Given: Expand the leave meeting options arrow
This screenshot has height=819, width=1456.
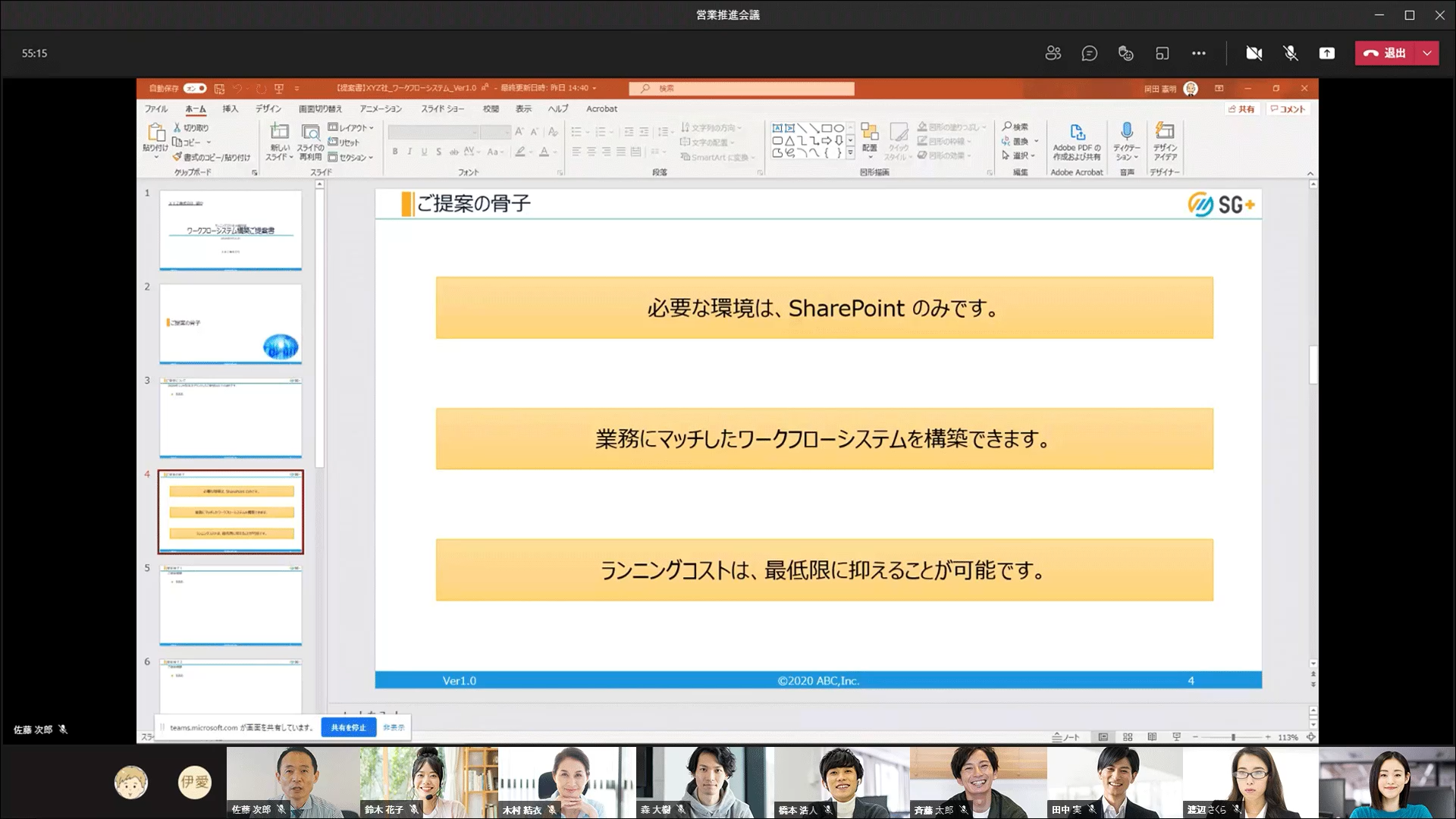Looking at the screenshot, I should point(1427,53).
